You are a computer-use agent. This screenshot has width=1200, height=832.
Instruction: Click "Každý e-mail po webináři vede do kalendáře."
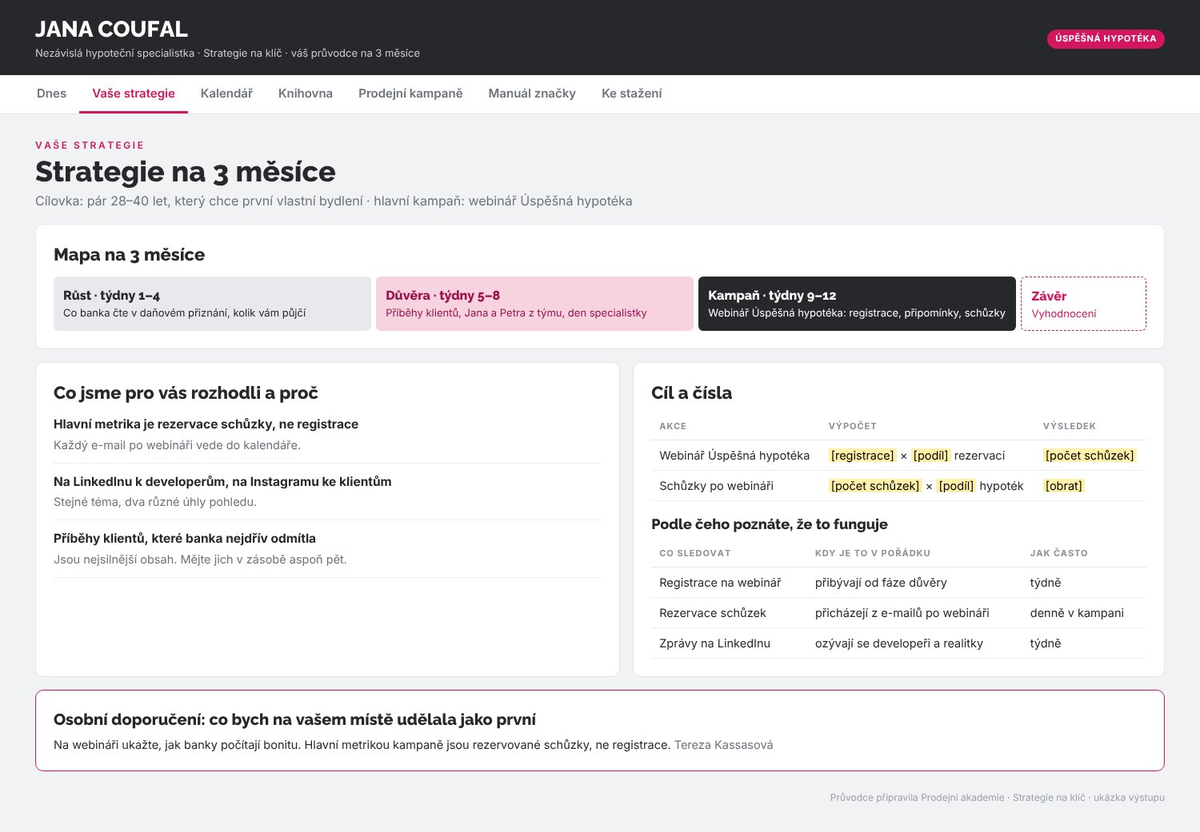tap(177, 445)
